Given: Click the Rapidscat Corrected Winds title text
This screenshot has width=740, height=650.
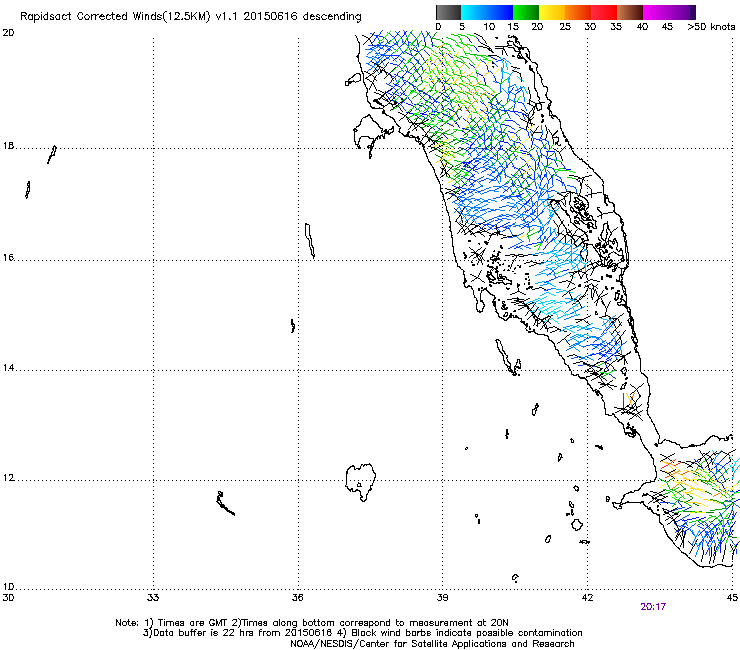Looking at the screenshot, I should pyautogui.click(x=191, y=16).
